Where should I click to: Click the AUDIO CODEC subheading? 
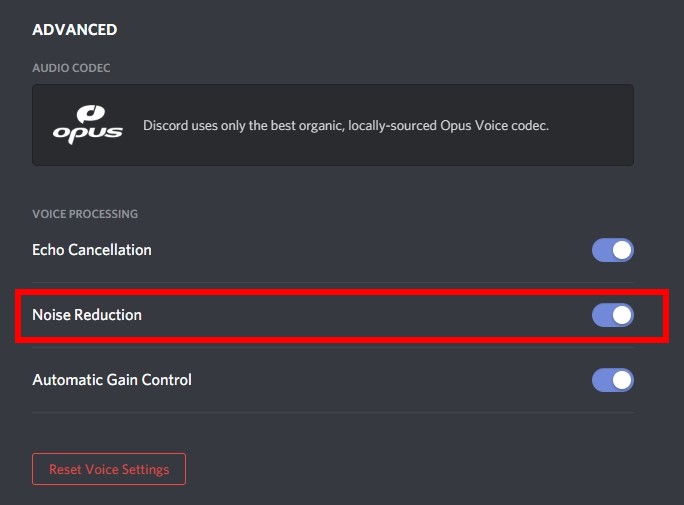(x=71, y=68)
